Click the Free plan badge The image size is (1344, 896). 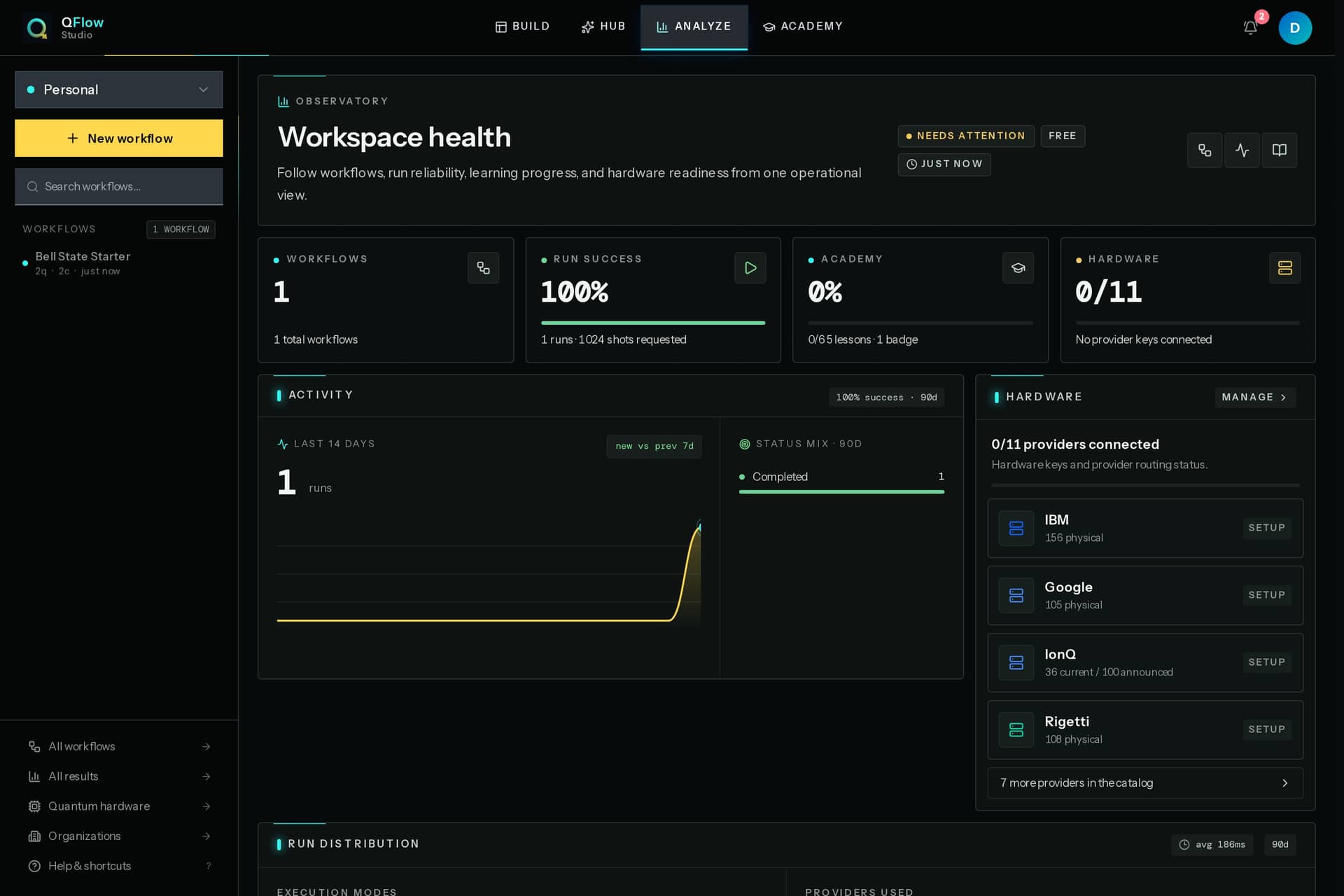click(x=1063, y=136)
